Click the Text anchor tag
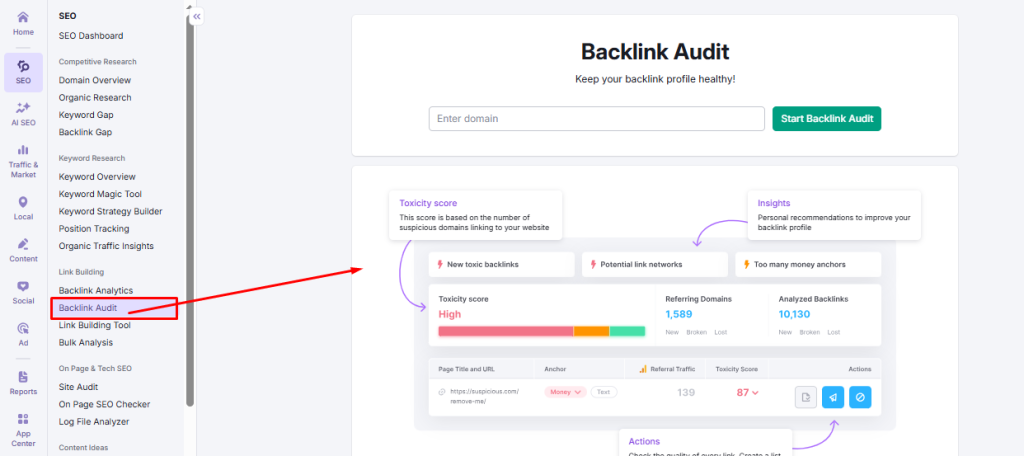This screenshot has width=1024, height=456. pyautogui.click(x=603, y=392)
